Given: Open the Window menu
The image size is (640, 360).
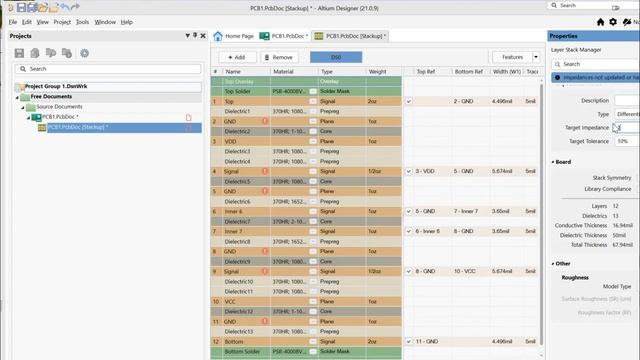Looking at the screenshot, I should coord(105,22).
